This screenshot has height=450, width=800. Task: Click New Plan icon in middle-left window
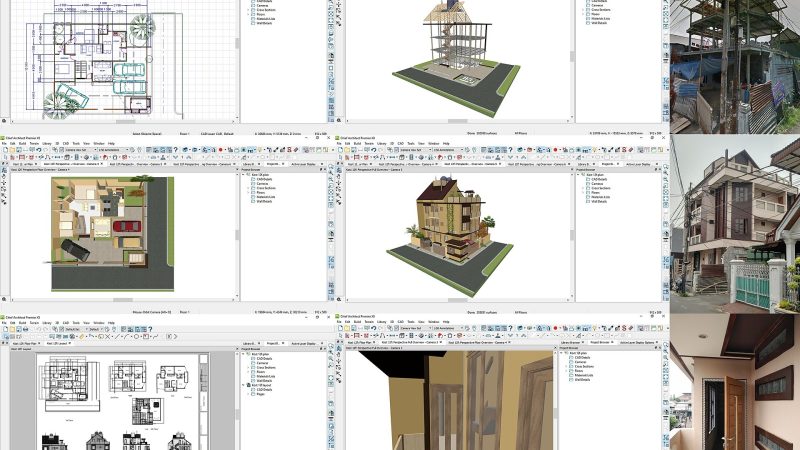(6, 149)
